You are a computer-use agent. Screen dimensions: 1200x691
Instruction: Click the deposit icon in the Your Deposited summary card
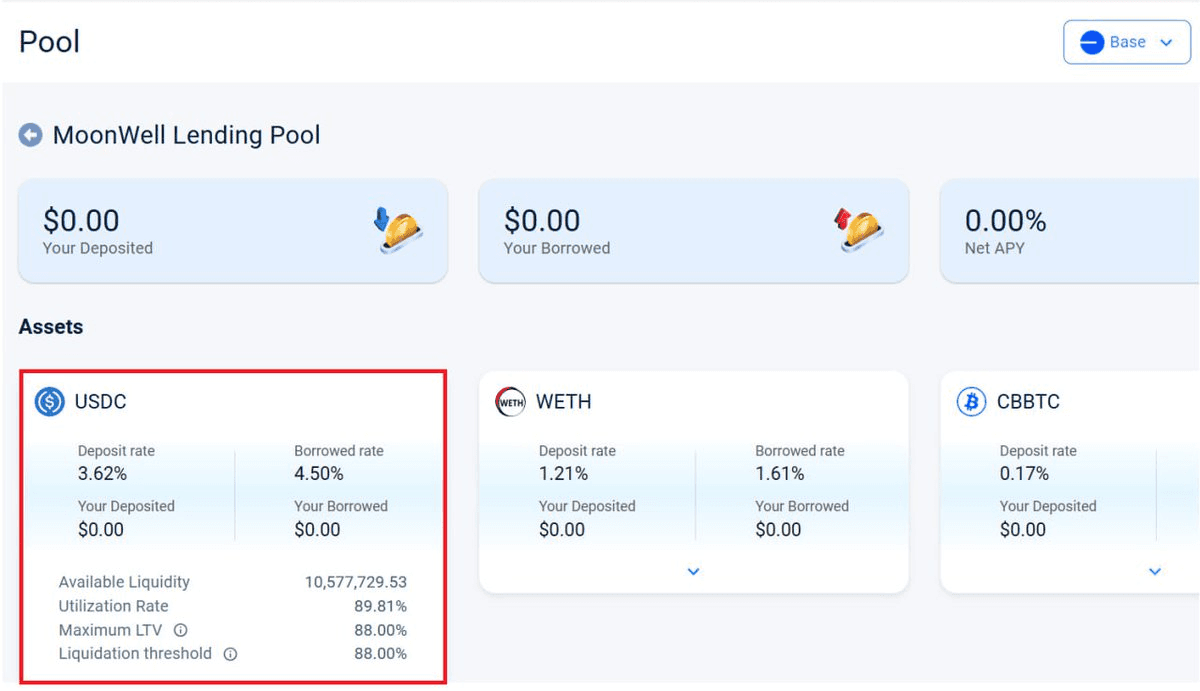(x=398, y=230)
